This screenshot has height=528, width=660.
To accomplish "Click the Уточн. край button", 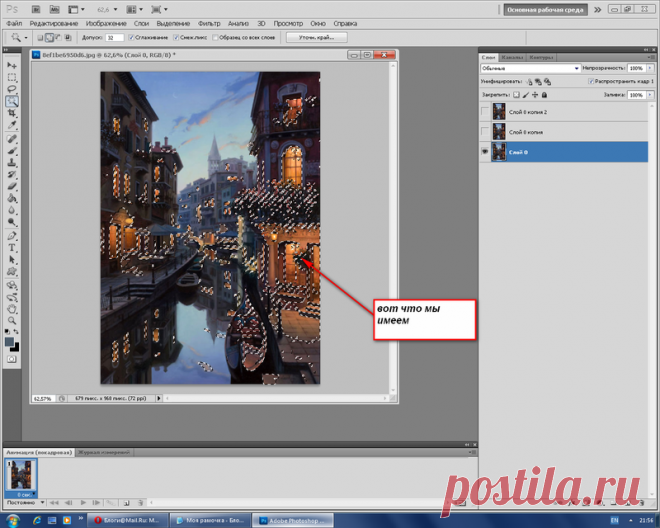I will point(317,37).
